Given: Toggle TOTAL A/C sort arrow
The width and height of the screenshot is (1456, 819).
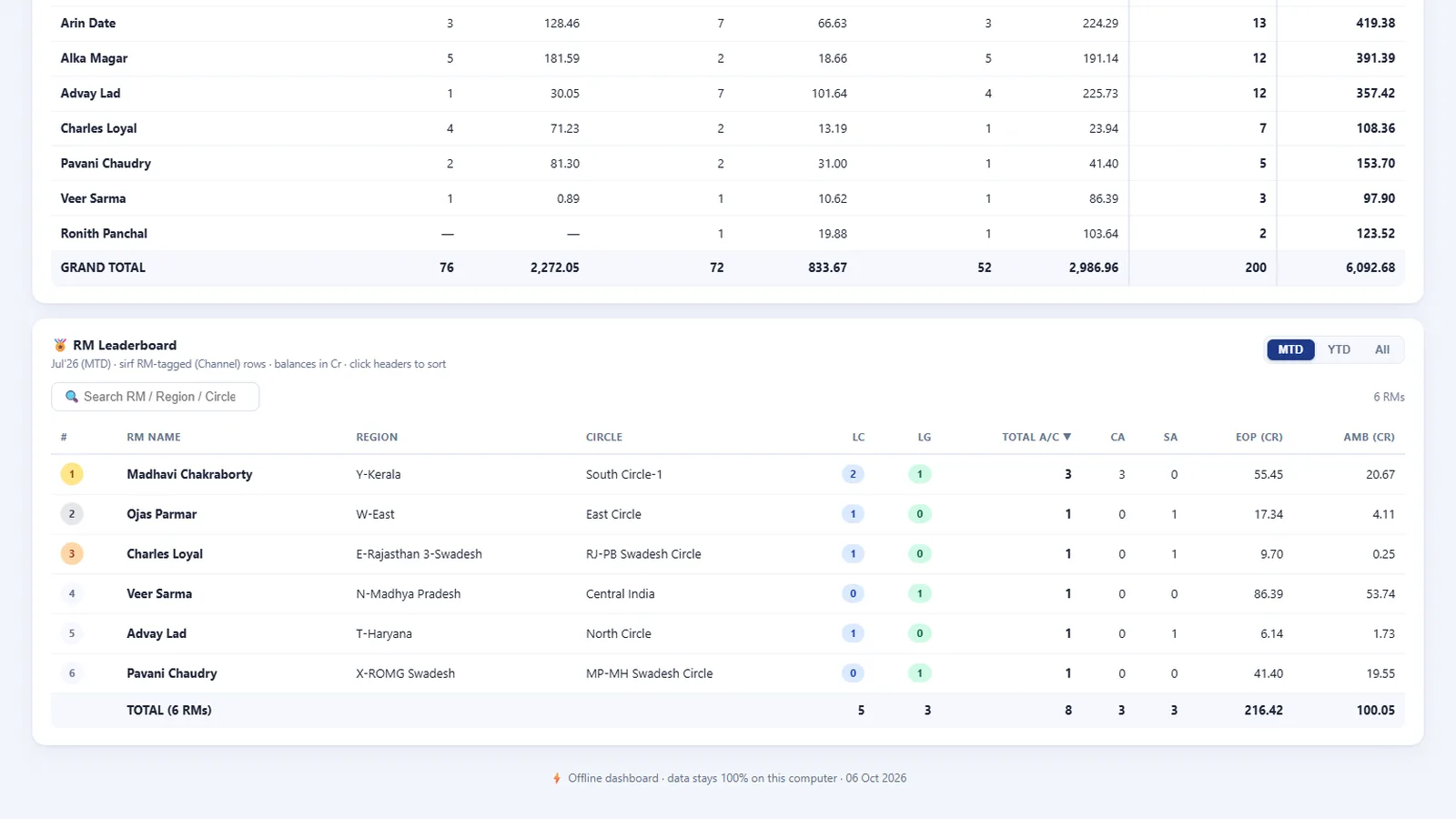Looking at the screenshot, I should coord(1067,437).
